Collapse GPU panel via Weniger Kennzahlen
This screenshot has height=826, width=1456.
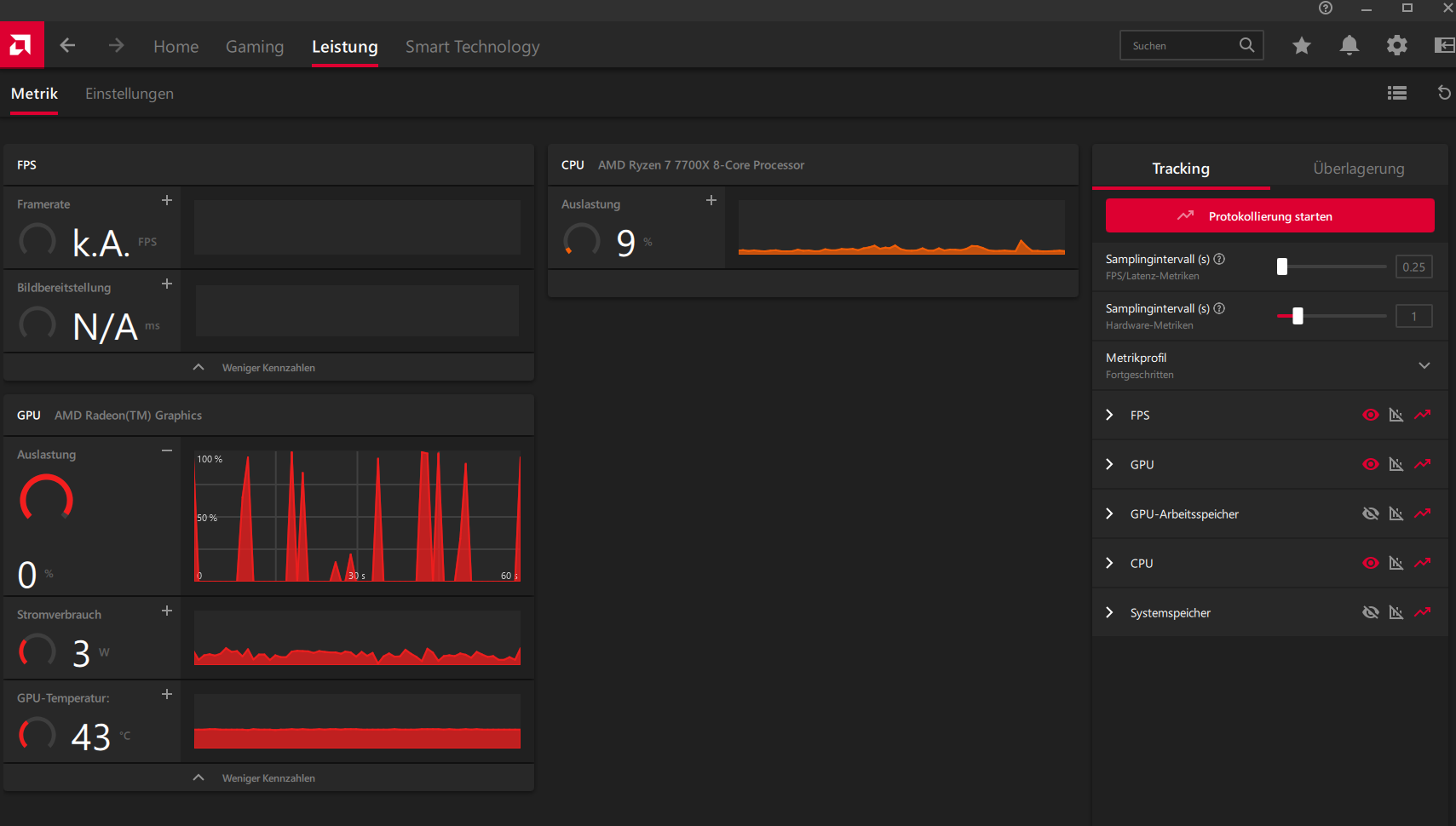pos(269,777)
